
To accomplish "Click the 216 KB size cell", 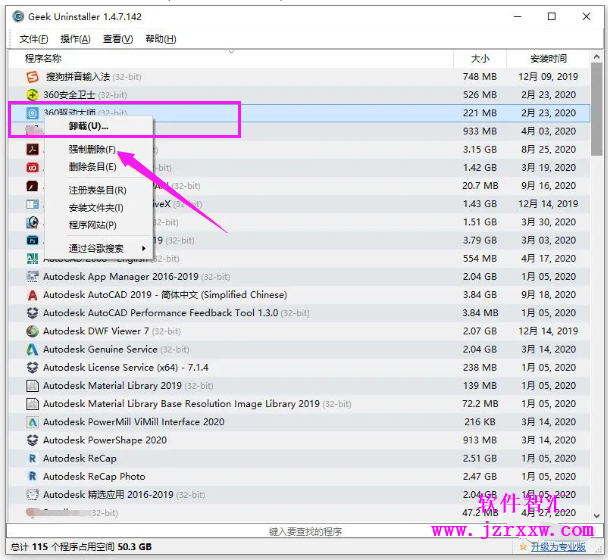I will [480, 422].
